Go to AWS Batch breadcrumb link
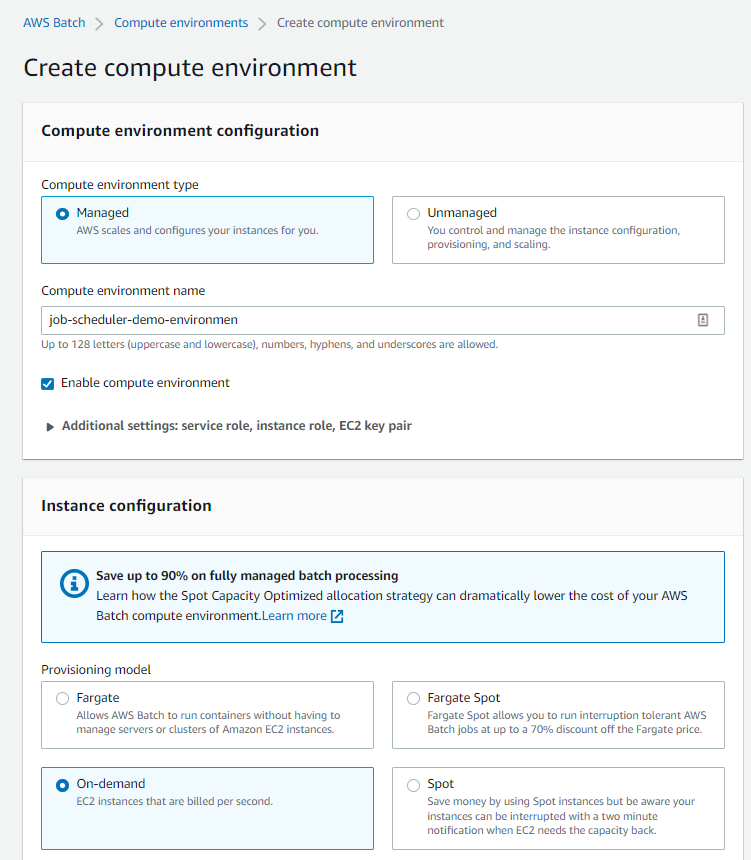 54,23
